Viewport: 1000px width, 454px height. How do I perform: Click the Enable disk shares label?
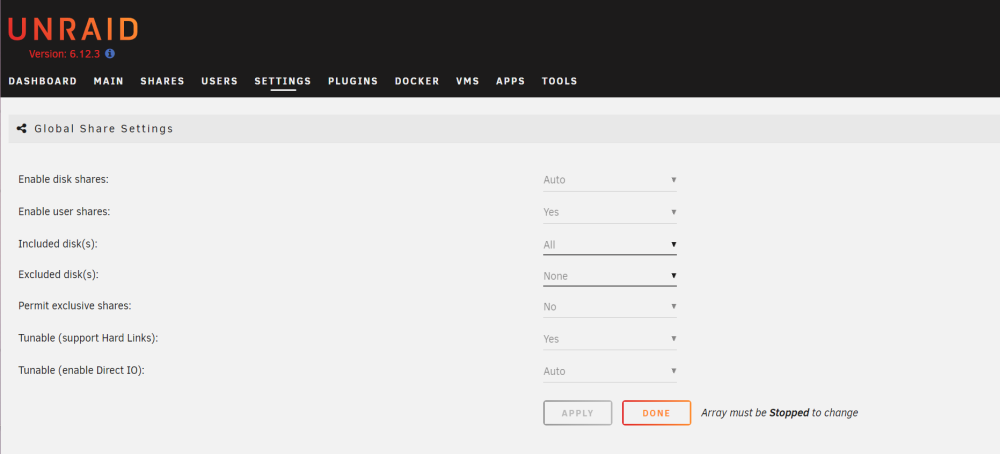coord(64,179)
